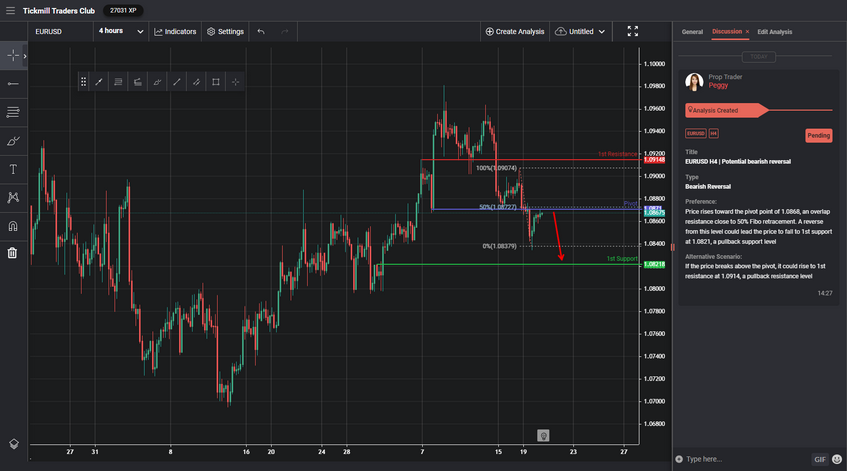The width and height of the screenshot is (847, 471).
Task: Select the brush drawing tool in sidebar
Action: [13, 141]
